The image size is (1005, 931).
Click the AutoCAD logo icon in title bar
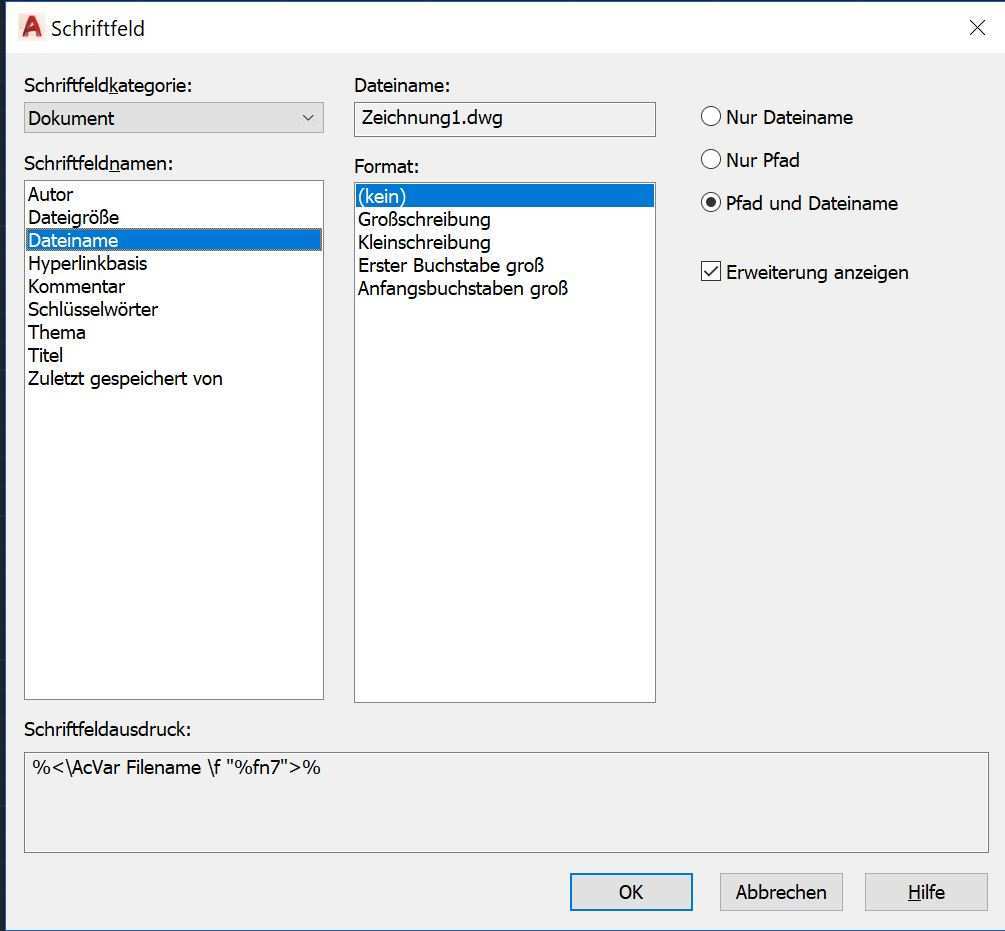click(x=32, y=28)
